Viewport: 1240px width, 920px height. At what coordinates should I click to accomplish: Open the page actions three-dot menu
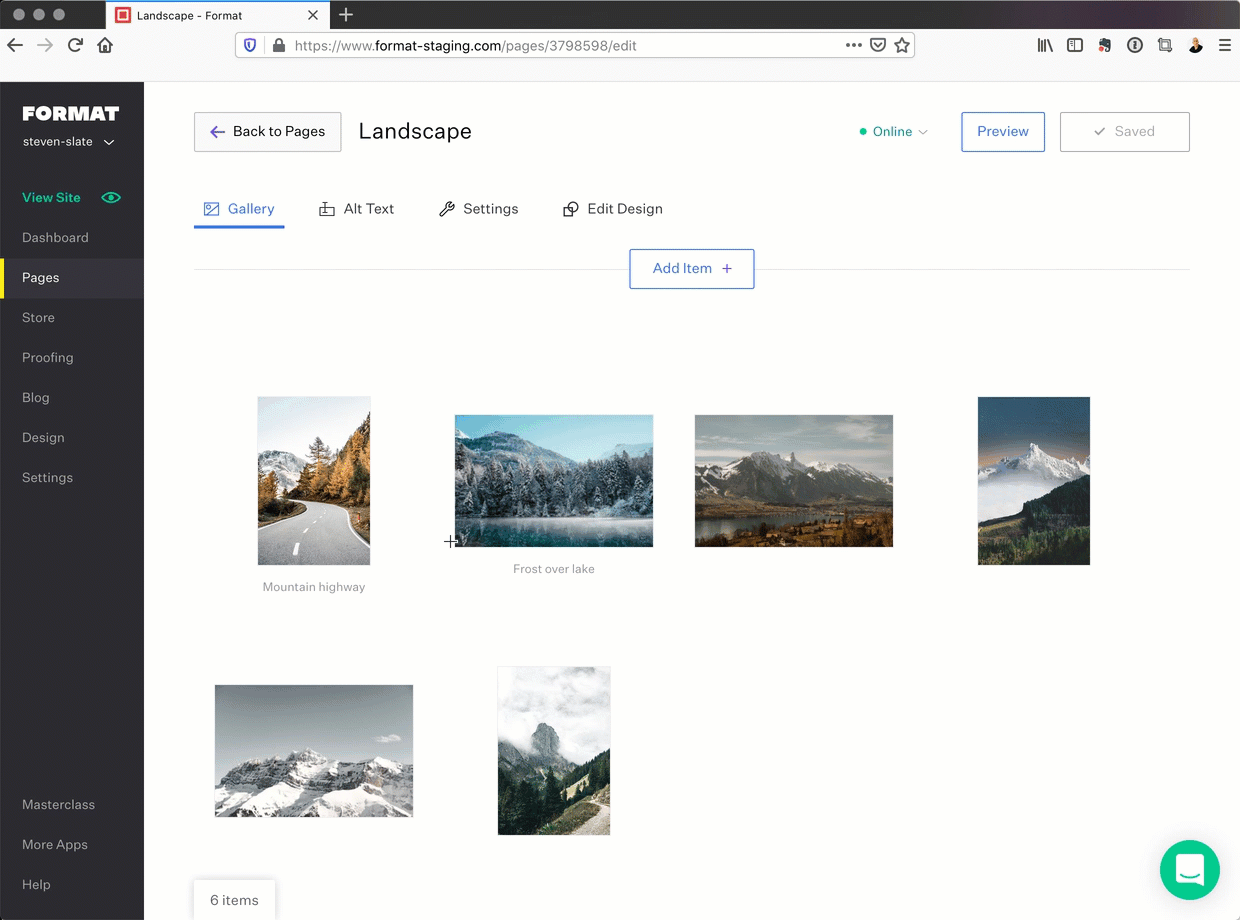pos(853,45)
